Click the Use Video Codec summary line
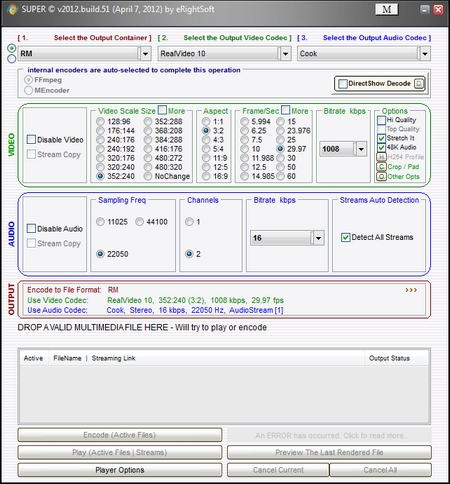450x484 pixels. point(155,300)
